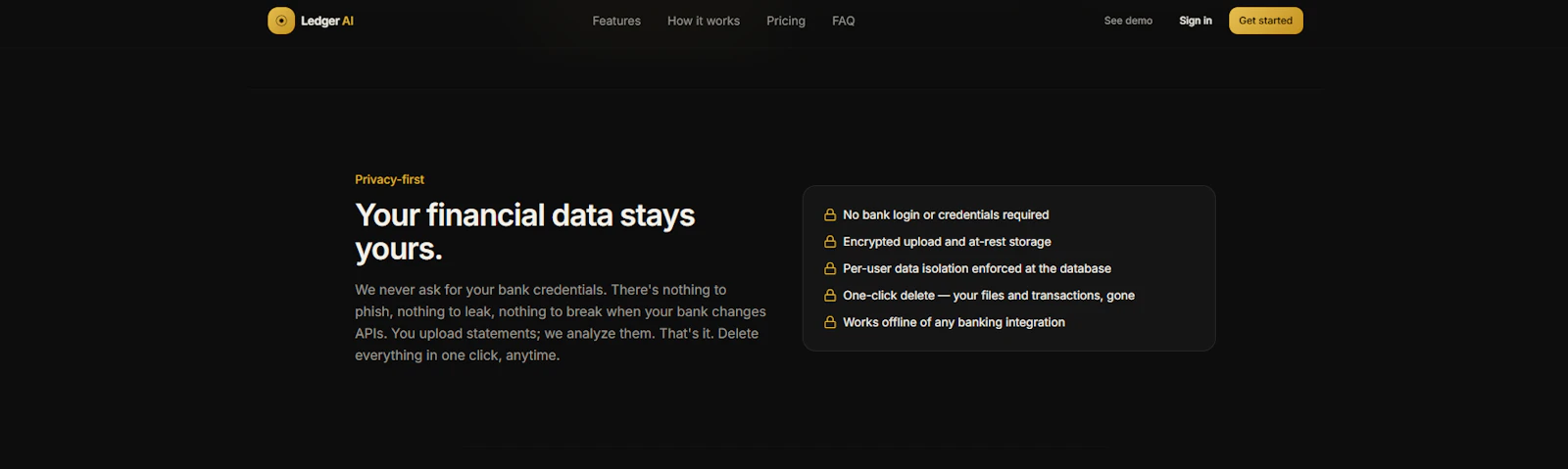Click the Ledger AI brand name text

coord(327,21)
